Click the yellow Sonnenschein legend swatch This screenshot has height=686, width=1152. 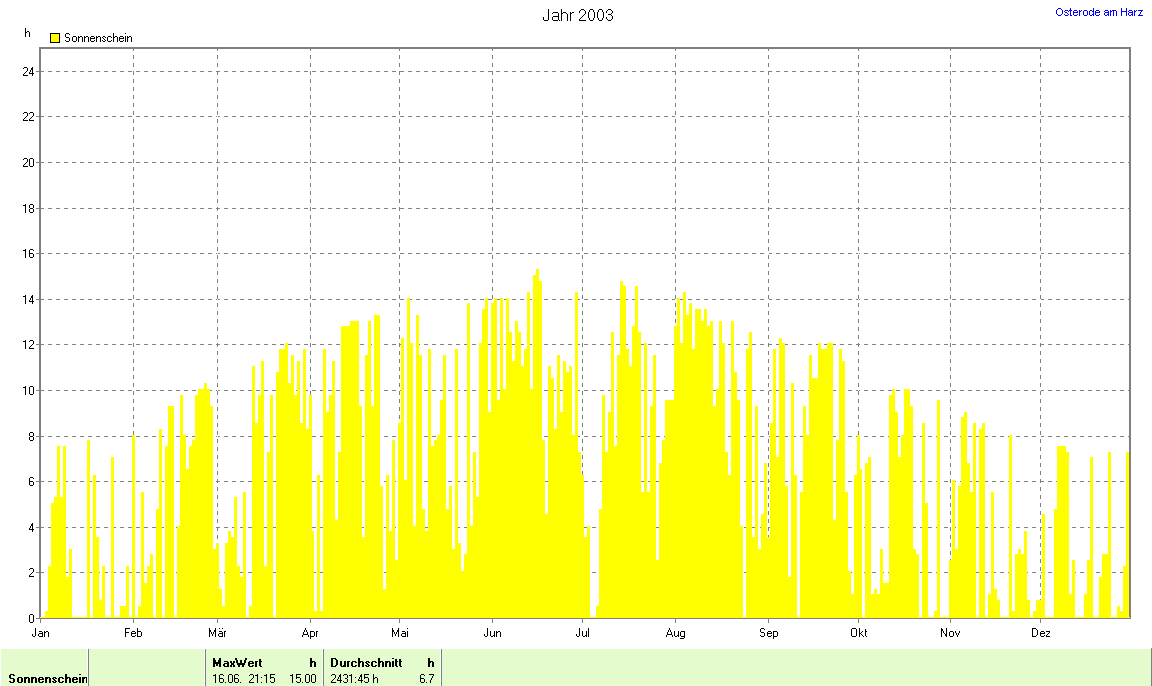point(55,38)
